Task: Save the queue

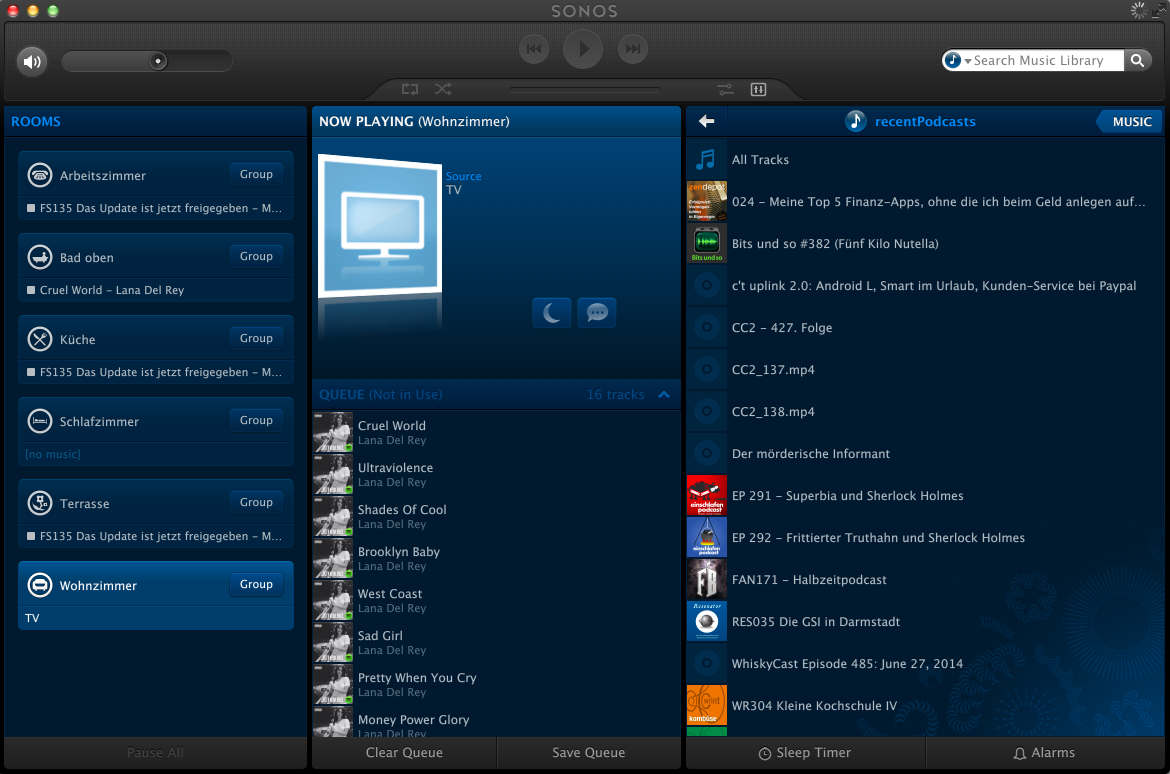Action: pos(589,752)
